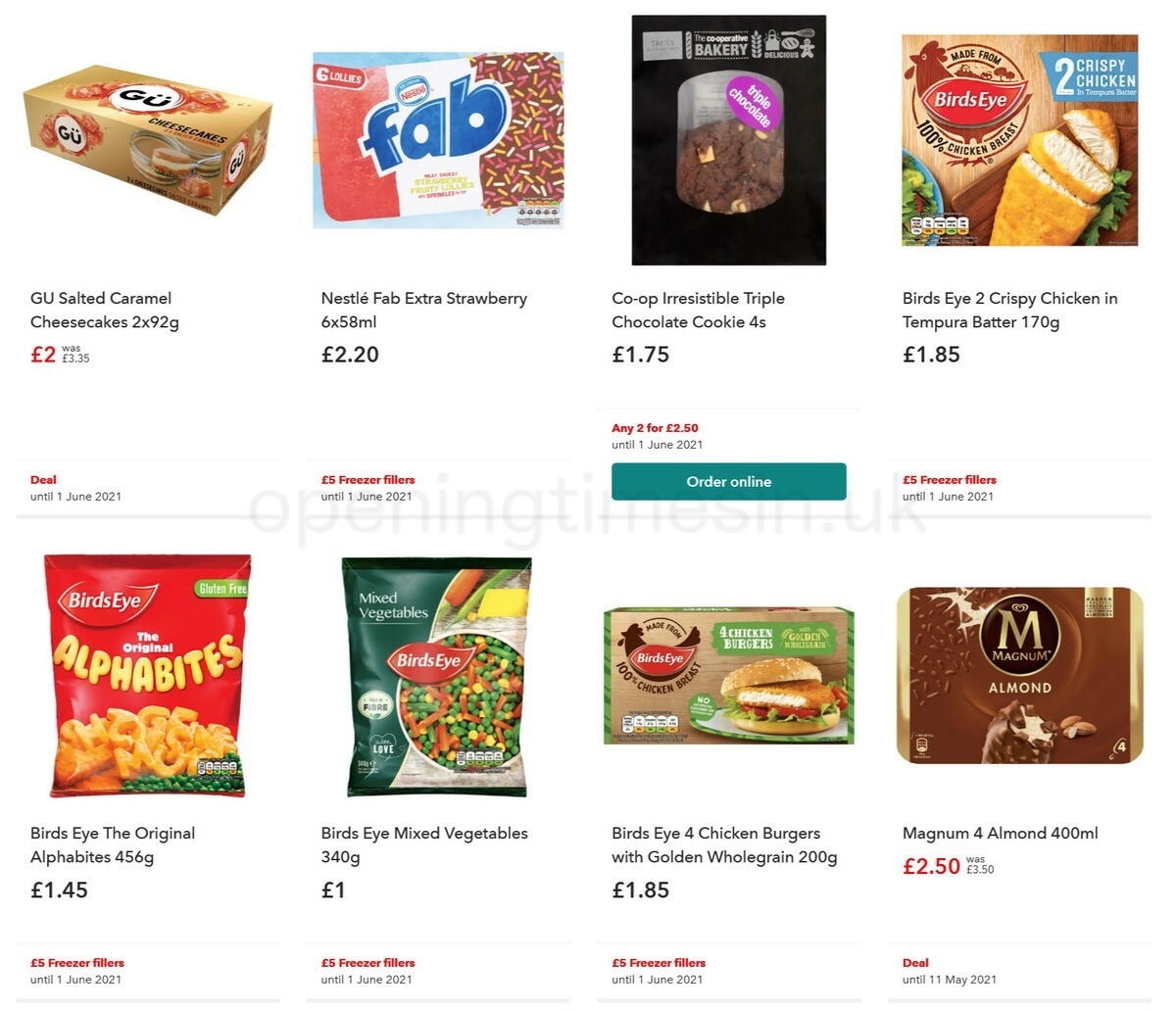
Task: Click the £5 Freezer fillers link under Nestlé Fab
Action: click(367, 480)
